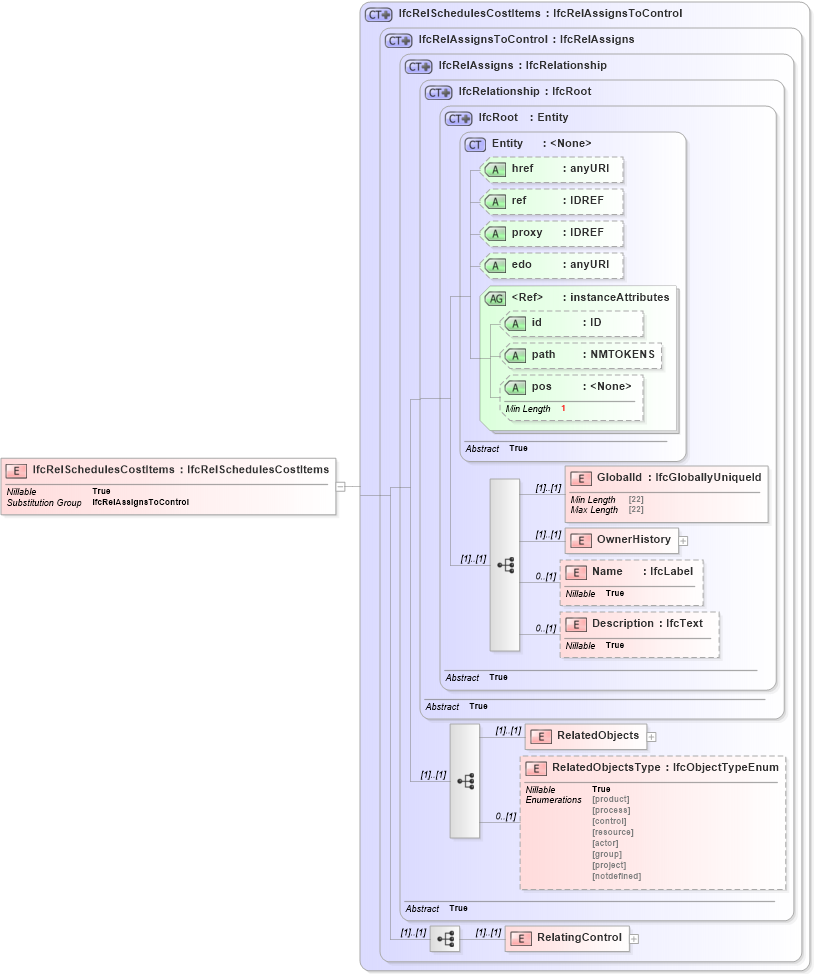Click the connector square beside IfcRelSchedulesCostItems

[x=342, y=488]
